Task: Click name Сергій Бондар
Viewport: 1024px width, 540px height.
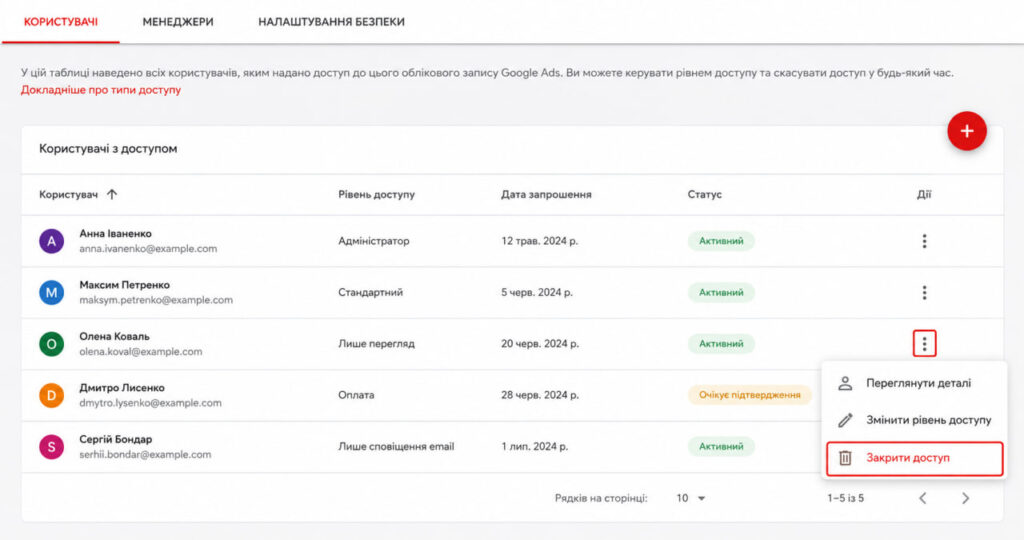Action: 116,439
